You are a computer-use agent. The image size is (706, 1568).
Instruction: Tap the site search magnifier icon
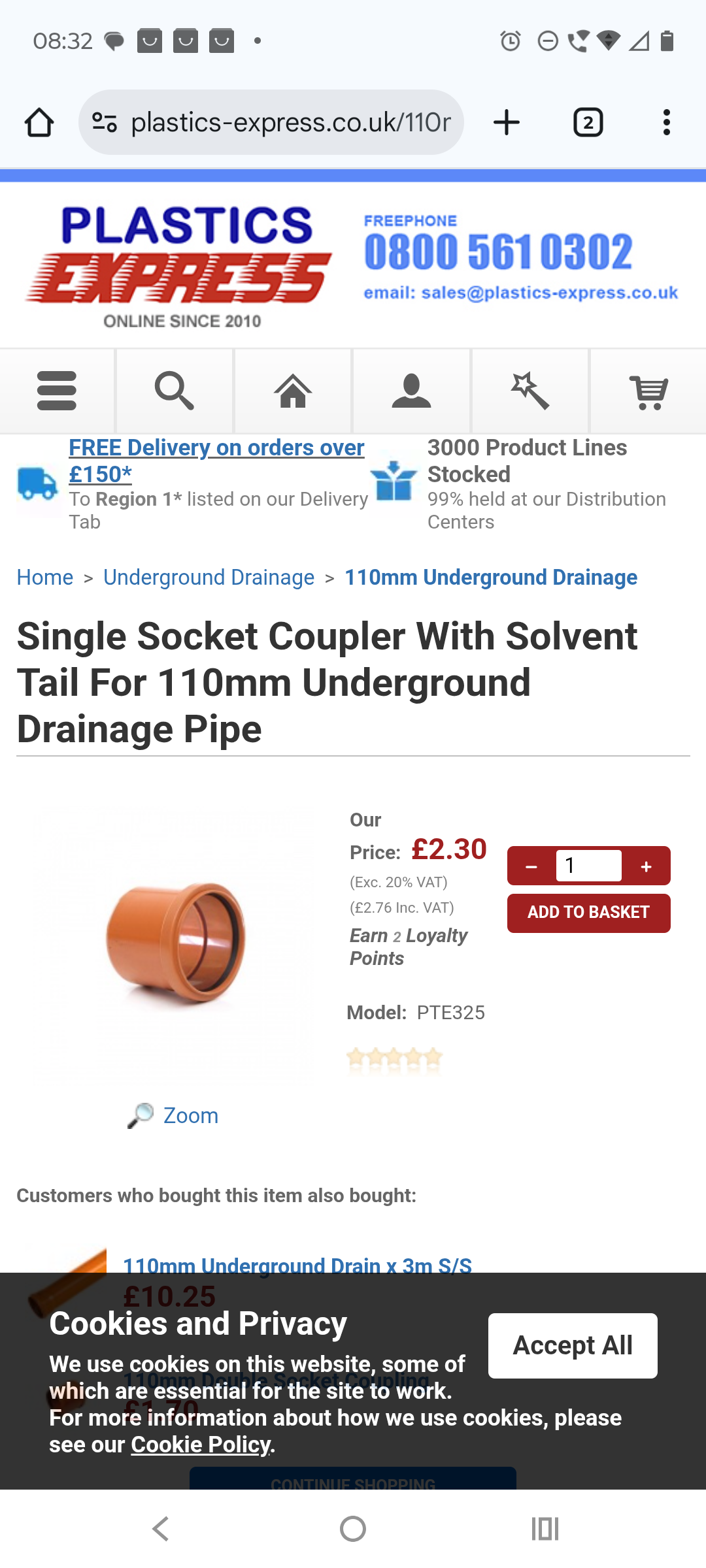click(175, 391)
